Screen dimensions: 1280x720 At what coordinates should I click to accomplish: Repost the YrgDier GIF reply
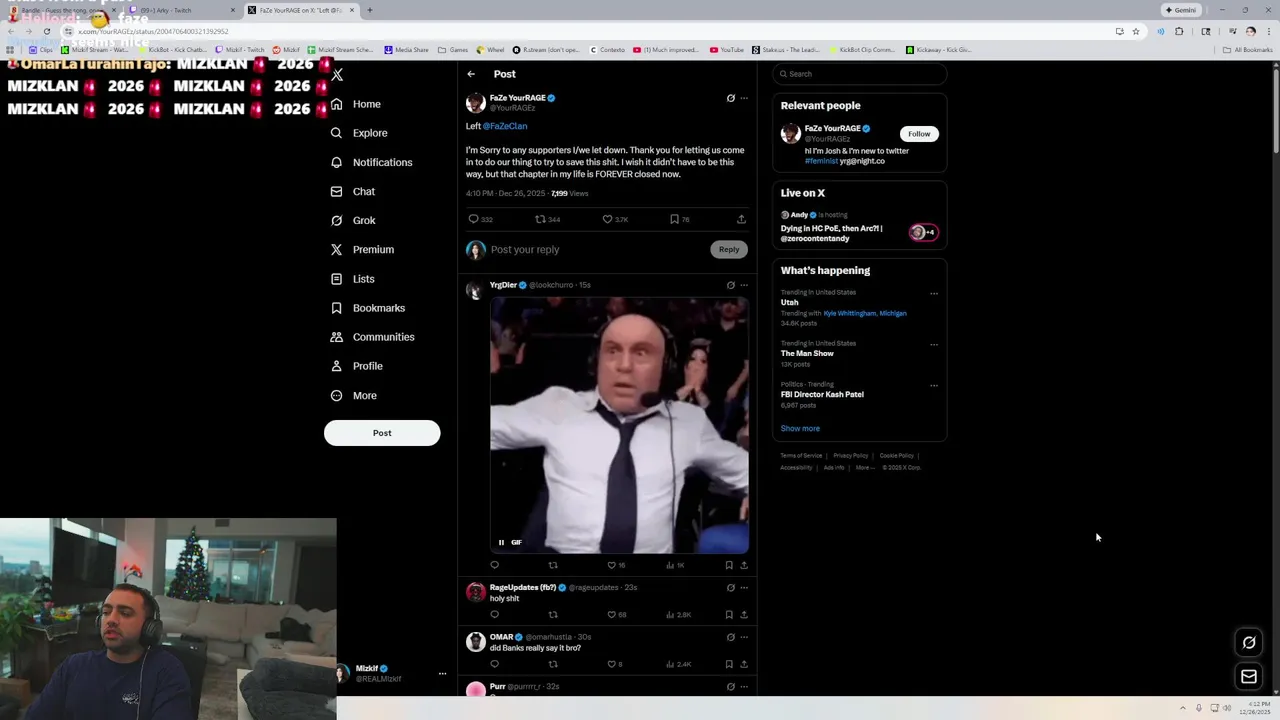552,565
